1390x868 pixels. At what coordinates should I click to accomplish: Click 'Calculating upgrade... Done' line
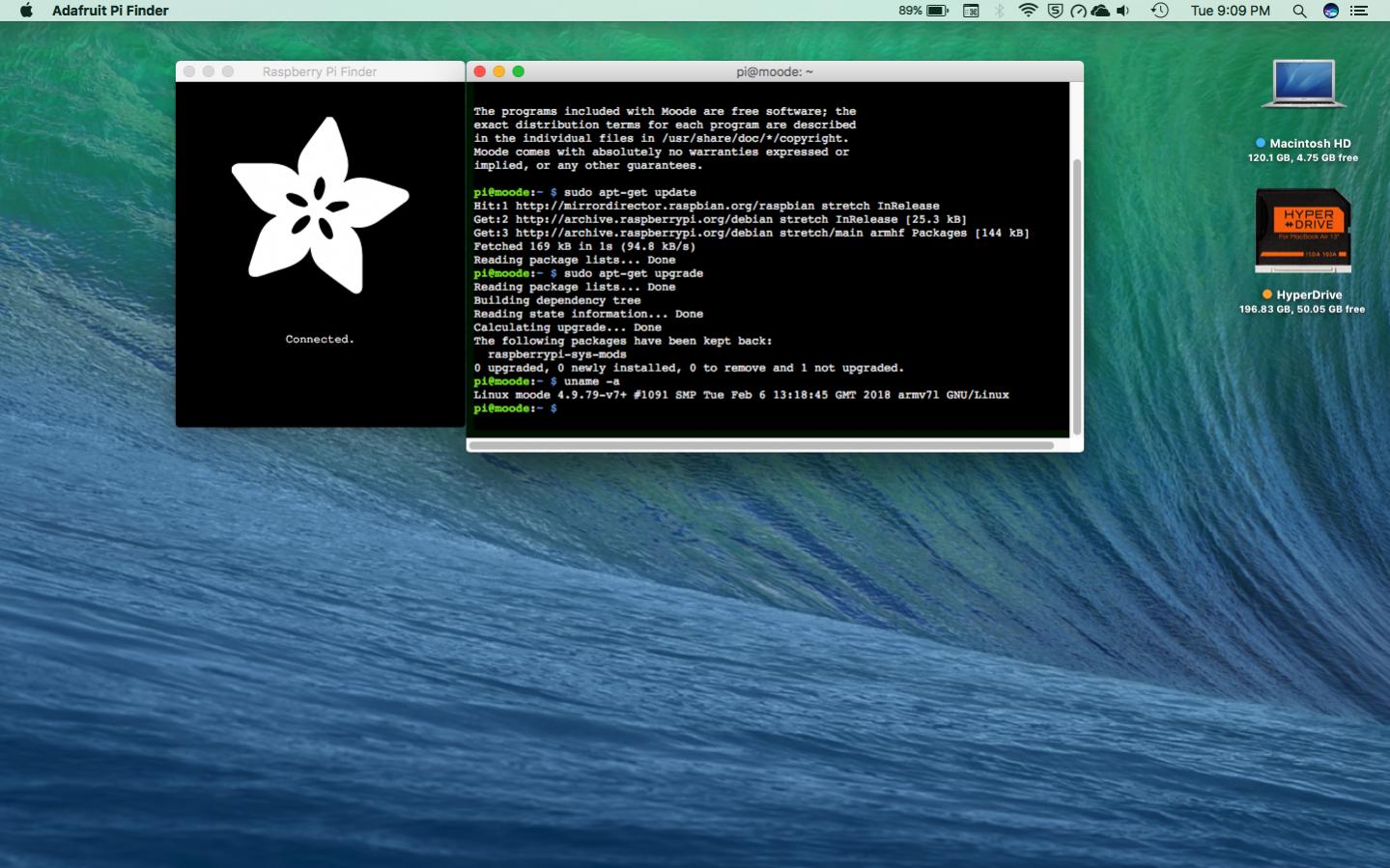pos(567,327)
